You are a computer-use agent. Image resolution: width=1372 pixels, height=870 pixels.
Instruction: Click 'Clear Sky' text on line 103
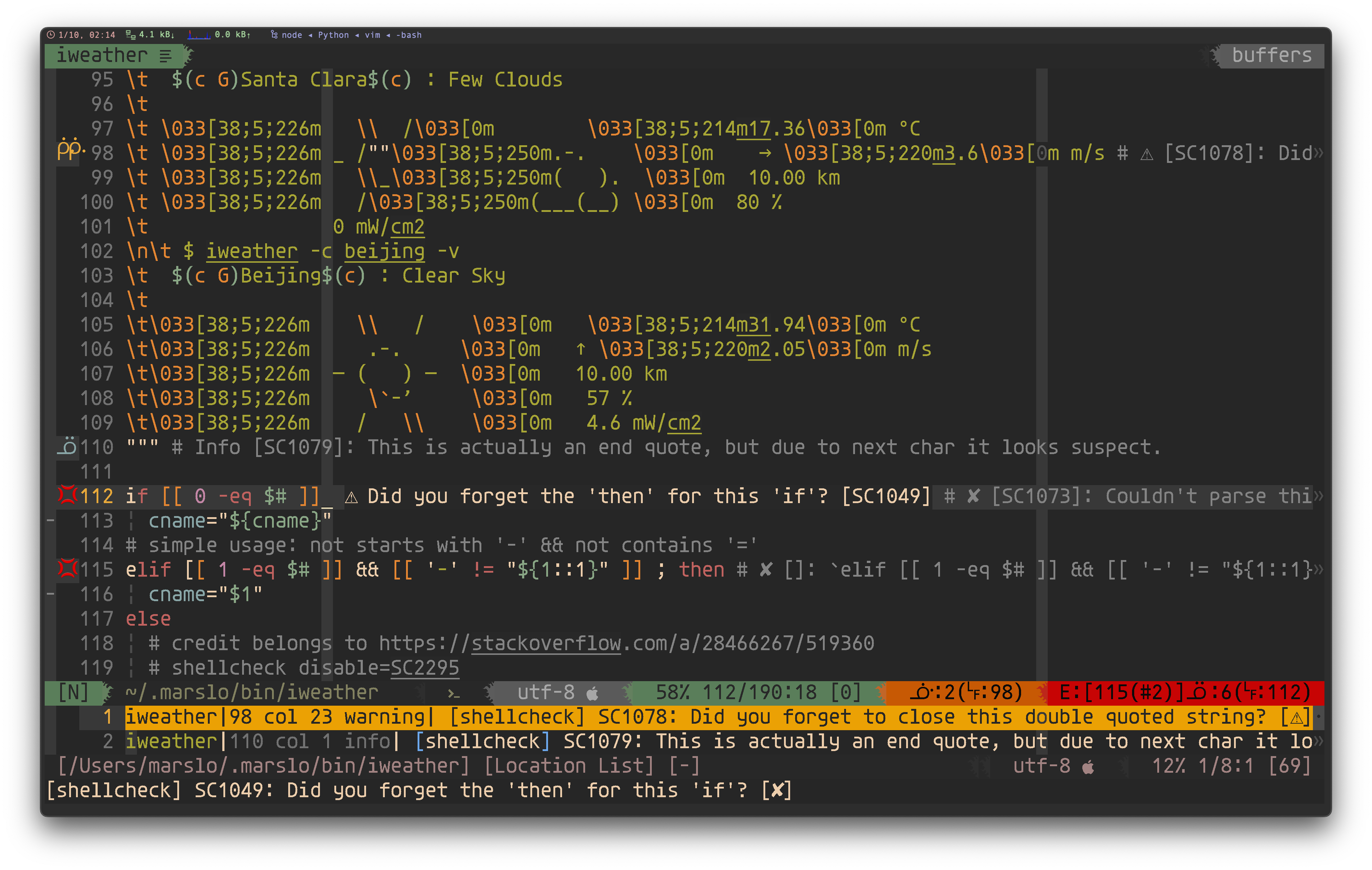(454, 276)
